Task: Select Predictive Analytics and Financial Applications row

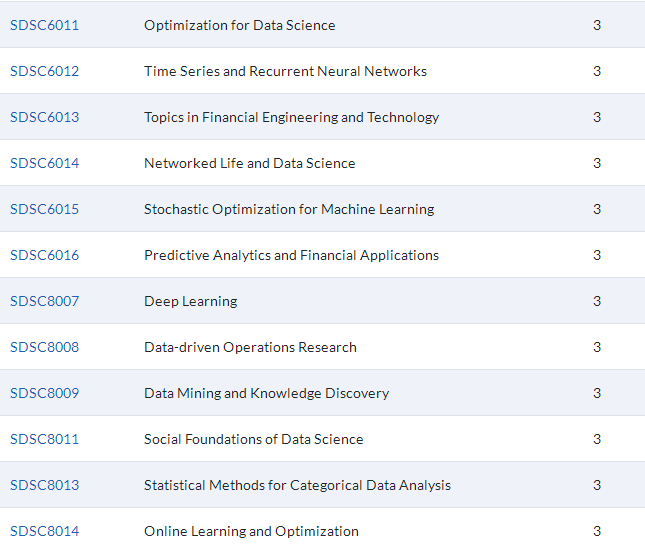Action: [322, 255]
